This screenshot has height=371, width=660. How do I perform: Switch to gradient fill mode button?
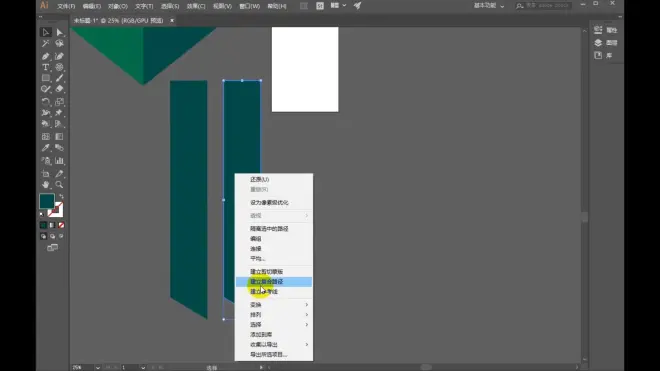[52, 225]
